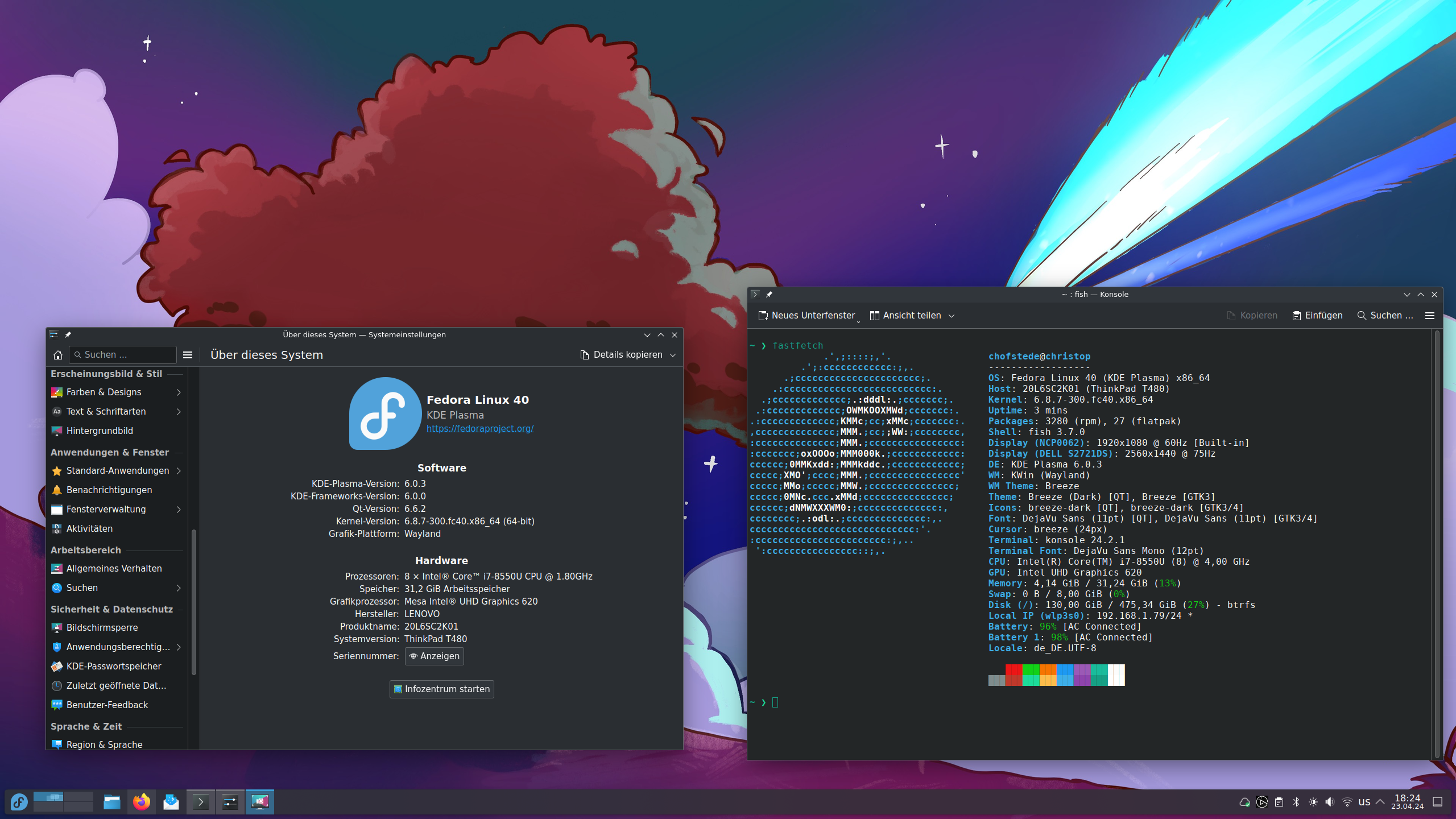
Task: Click the Wi-Fi network tray icon
Action: coord(1347,802)
